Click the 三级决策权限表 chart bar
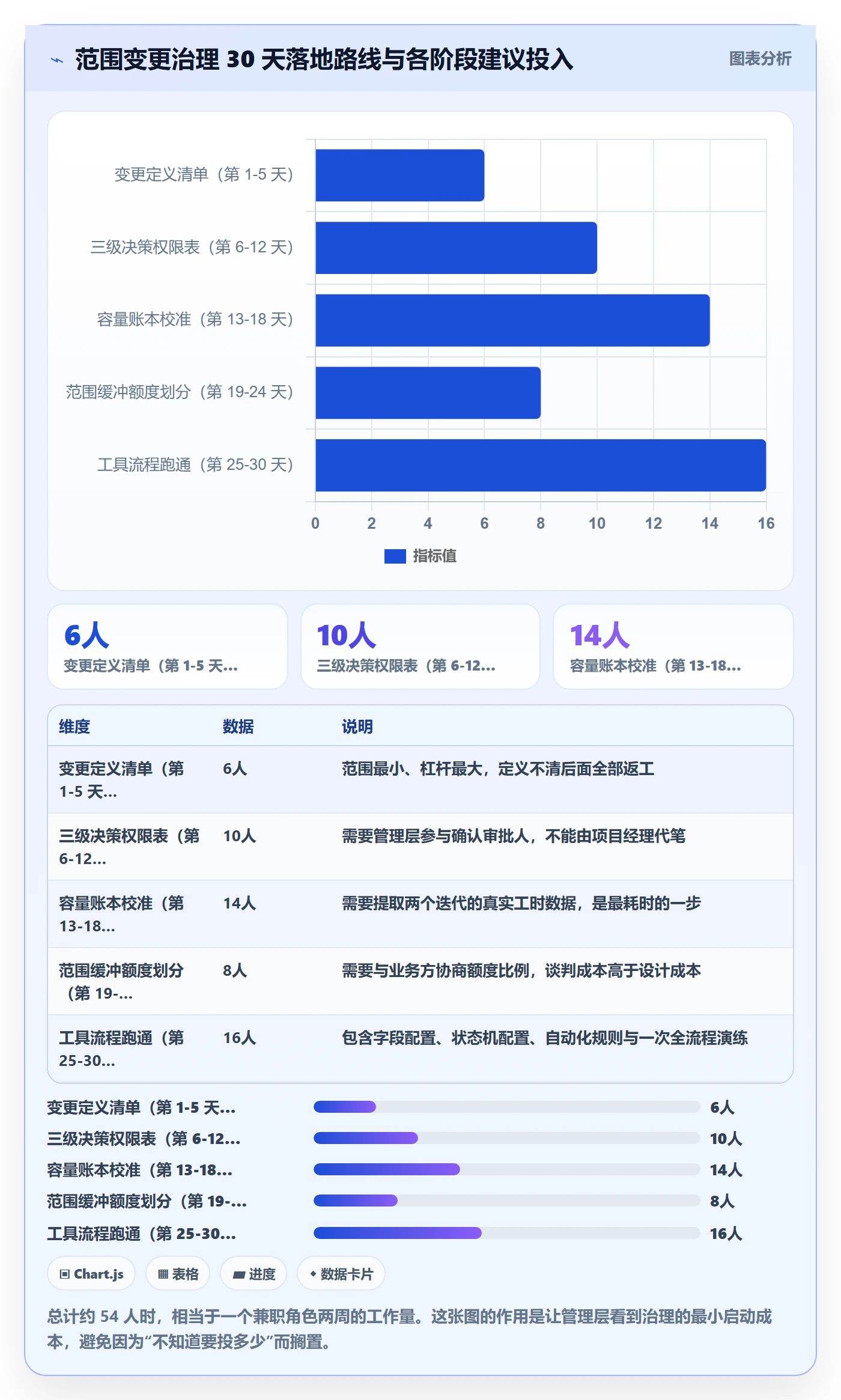Image resolution: width=841 pixels, height=1400 pixels. coord(456,248)
